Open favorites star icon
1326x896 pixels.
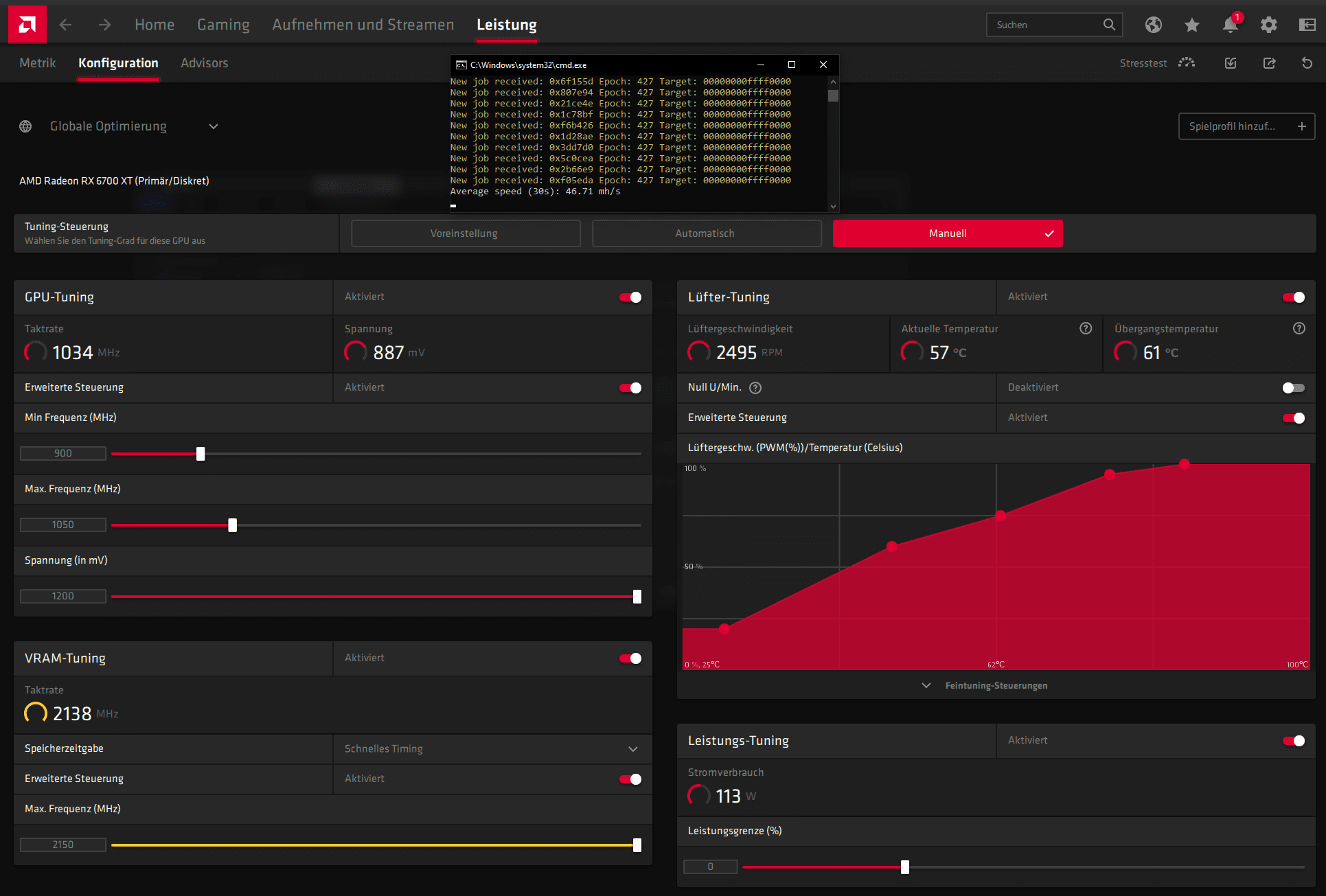(x=1191, y=25)
